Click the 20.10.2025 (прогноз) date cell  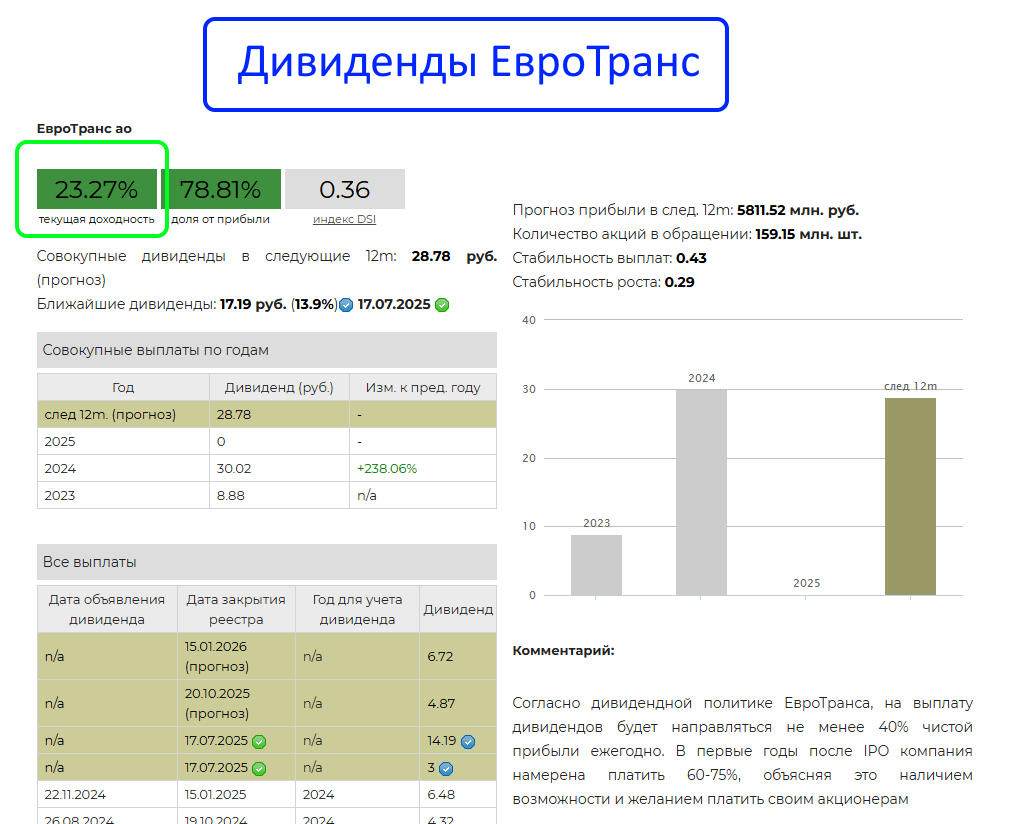tap(236, 703)
